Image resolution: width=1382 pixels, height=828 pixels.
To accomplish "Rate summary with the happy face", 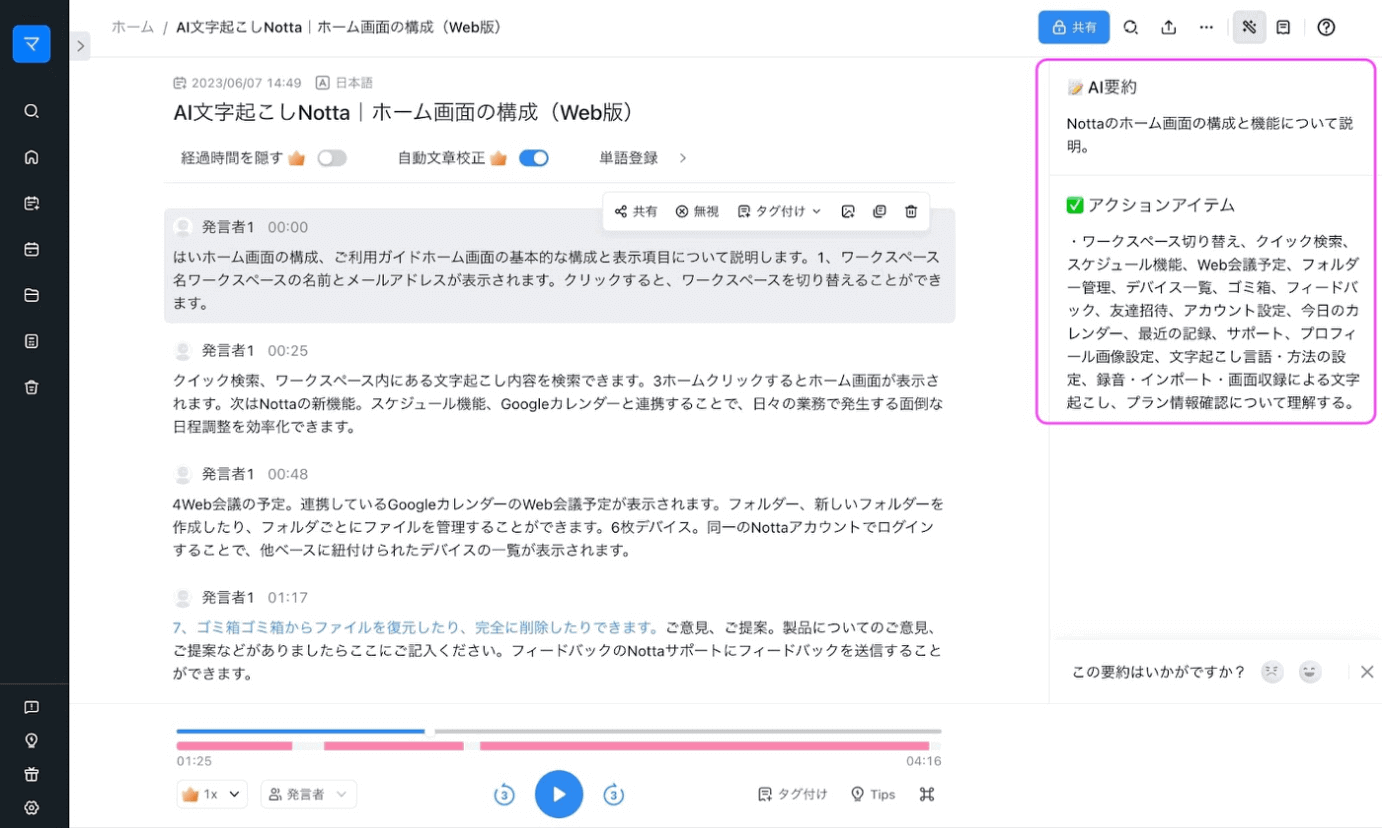I will (x=1309, y=672).
